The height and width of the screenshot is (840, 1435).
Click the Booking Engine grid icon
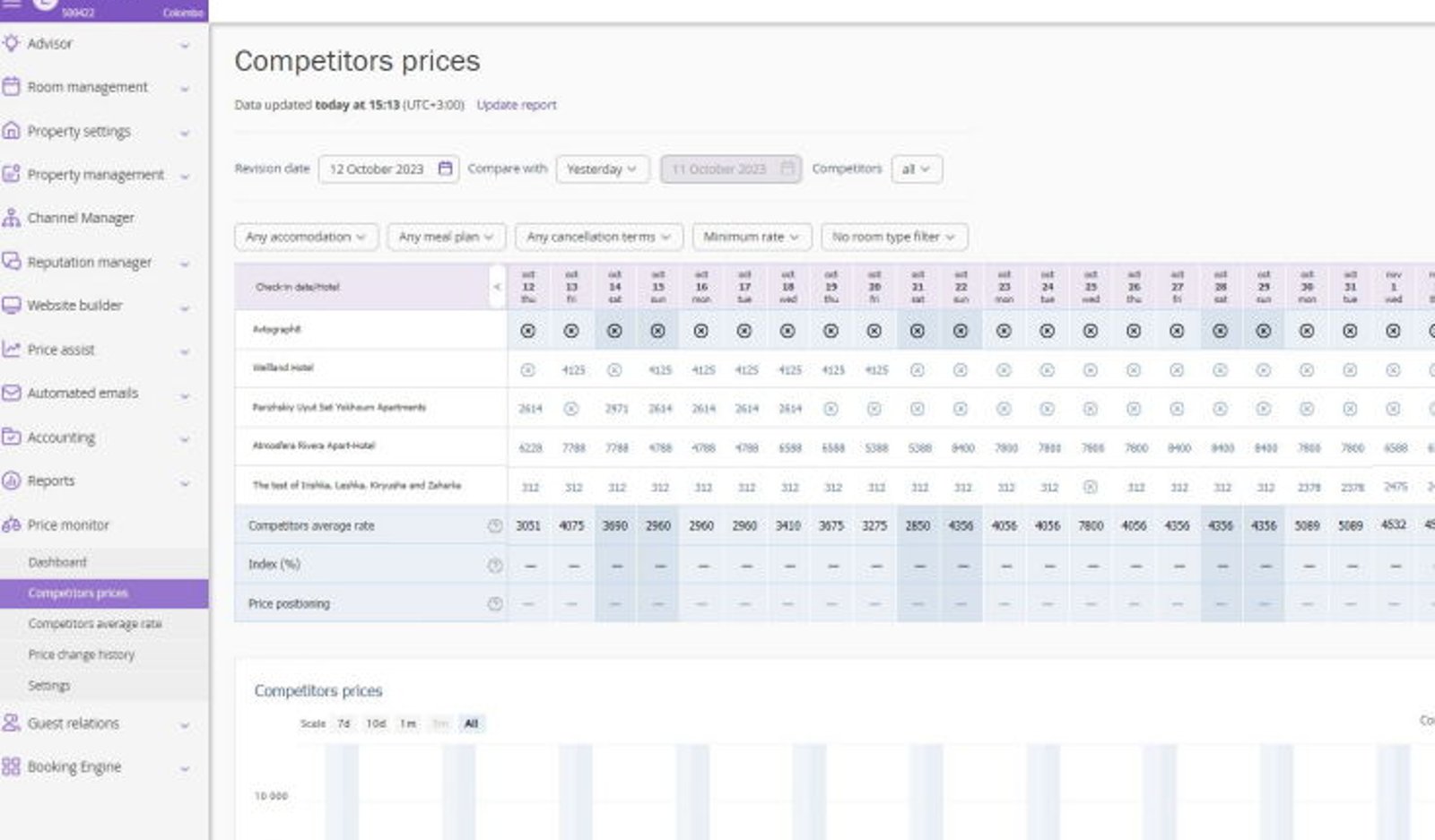coord(12,766)
